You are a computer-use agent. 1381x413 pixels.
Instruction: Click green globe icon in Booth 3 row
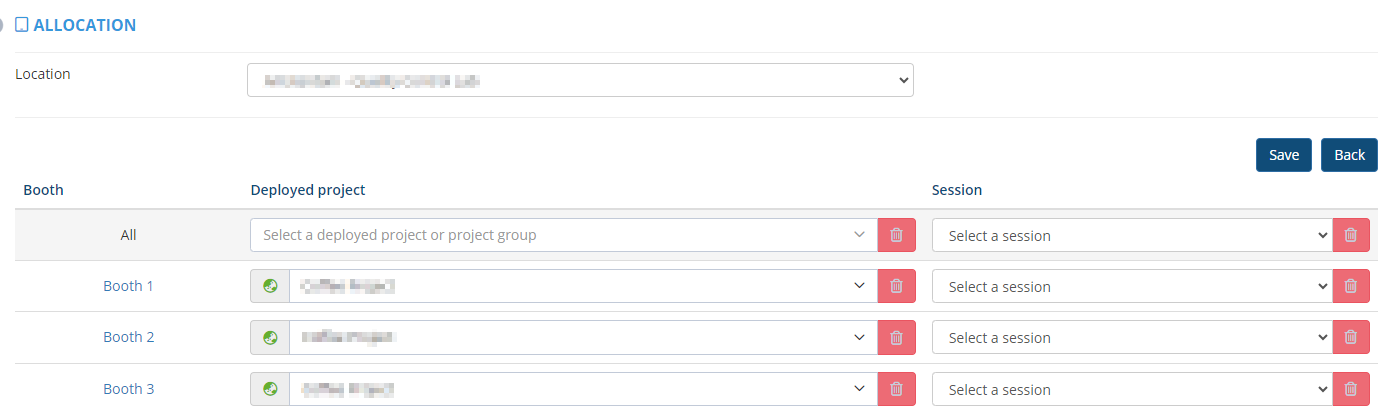tap(270, 389)
